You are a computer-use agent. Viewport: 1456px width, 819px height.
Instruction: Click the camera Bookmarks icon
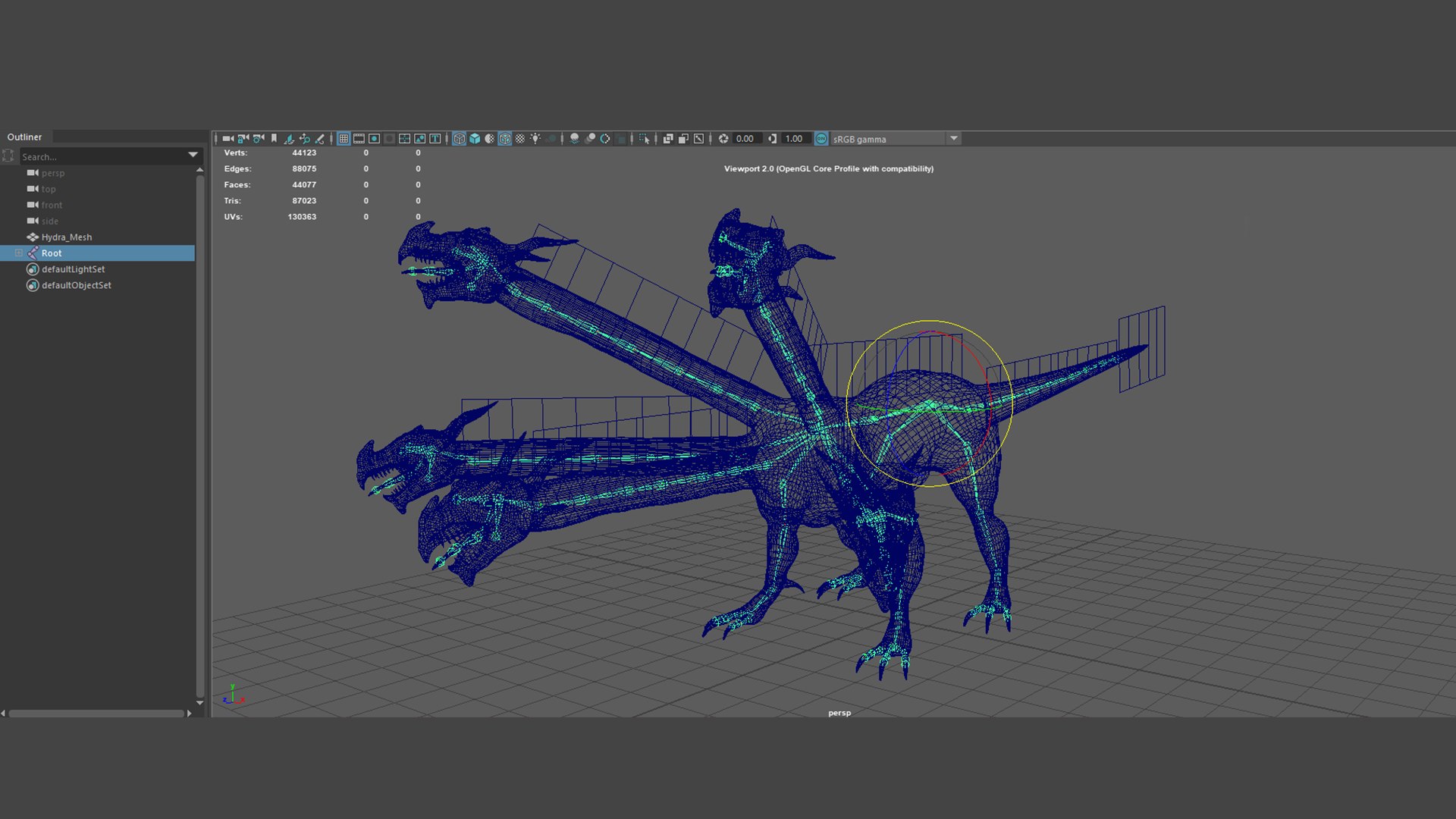click(x=274, y=139)
